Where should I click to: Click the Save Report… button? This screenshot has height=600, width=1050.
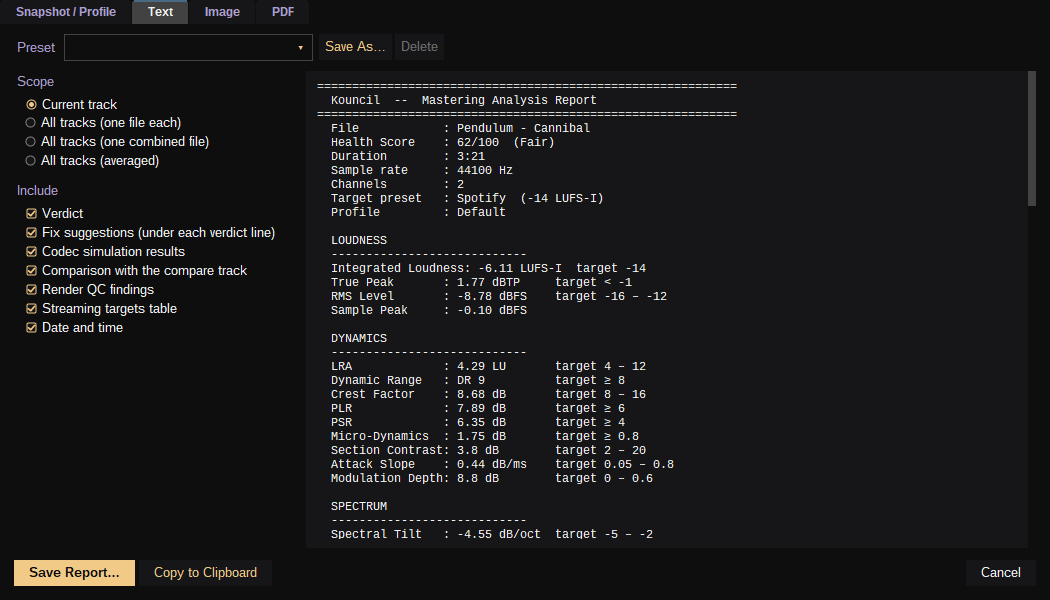tap(74, 573)
